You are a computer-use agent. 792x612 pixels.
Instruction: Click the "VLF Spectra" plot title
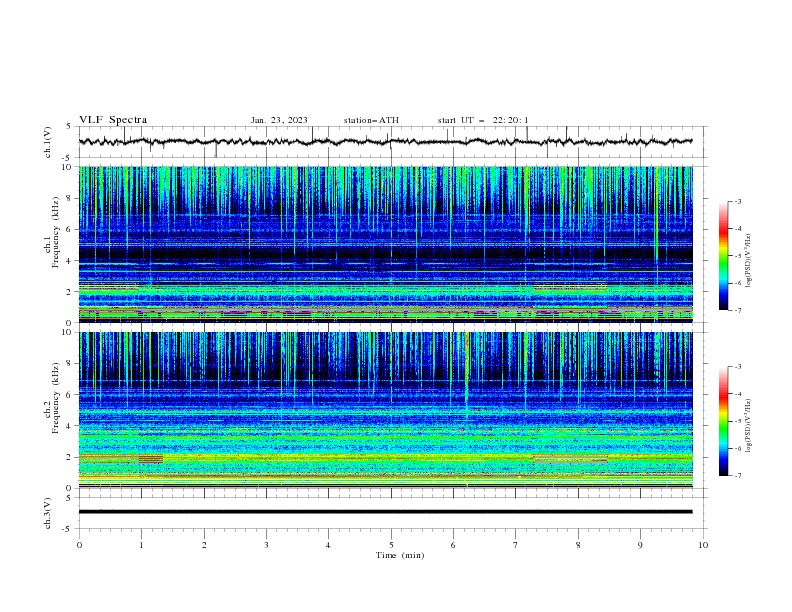point(113,120)
